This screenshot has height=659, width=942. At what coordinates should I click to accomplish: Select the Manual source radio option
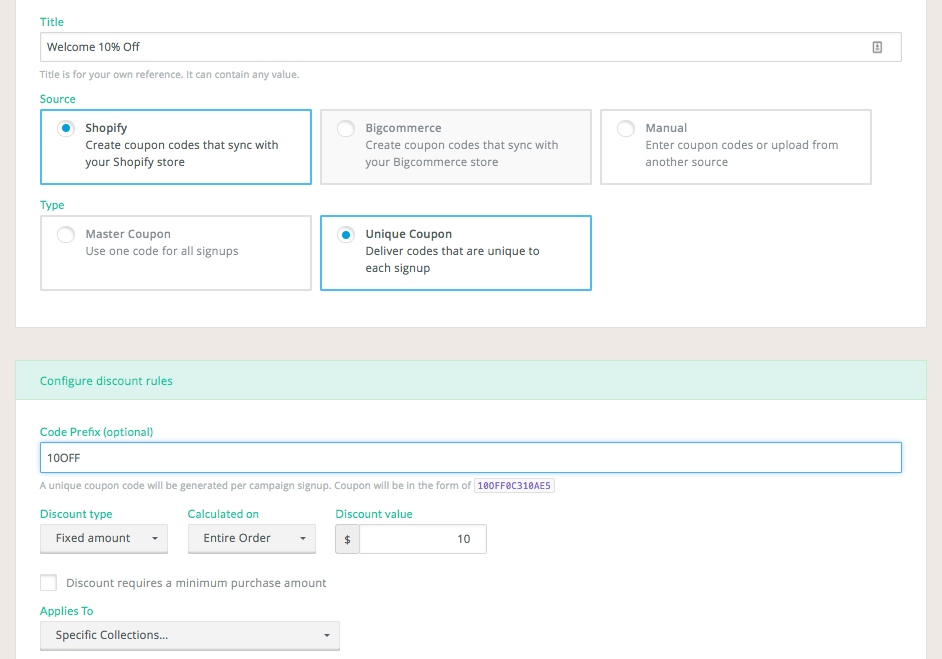(625, 128)
